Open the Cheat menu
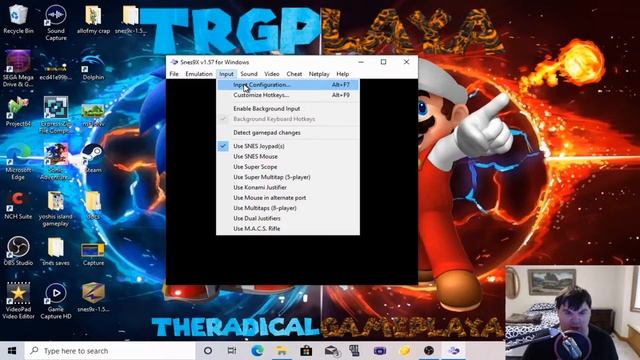The height and width of the screenshot is (360, 640). click(x=294, y=74)
